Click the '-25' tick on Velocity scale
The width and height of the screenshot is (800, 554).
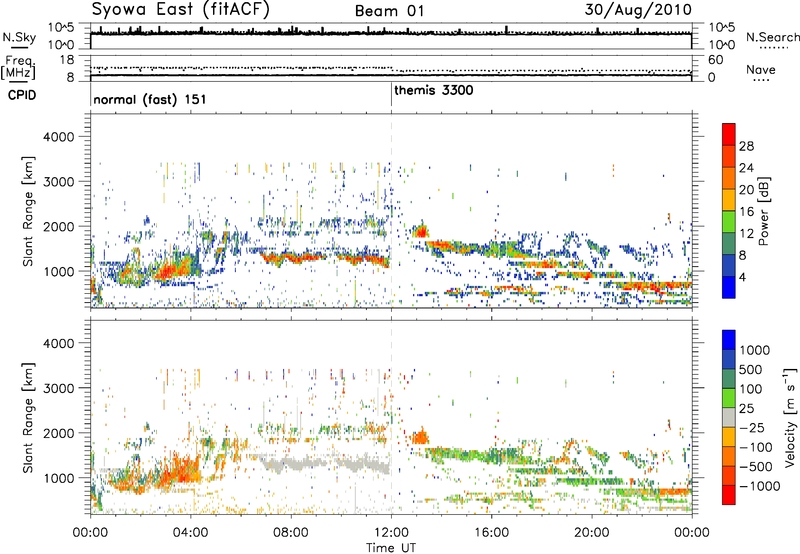point(752,427)
